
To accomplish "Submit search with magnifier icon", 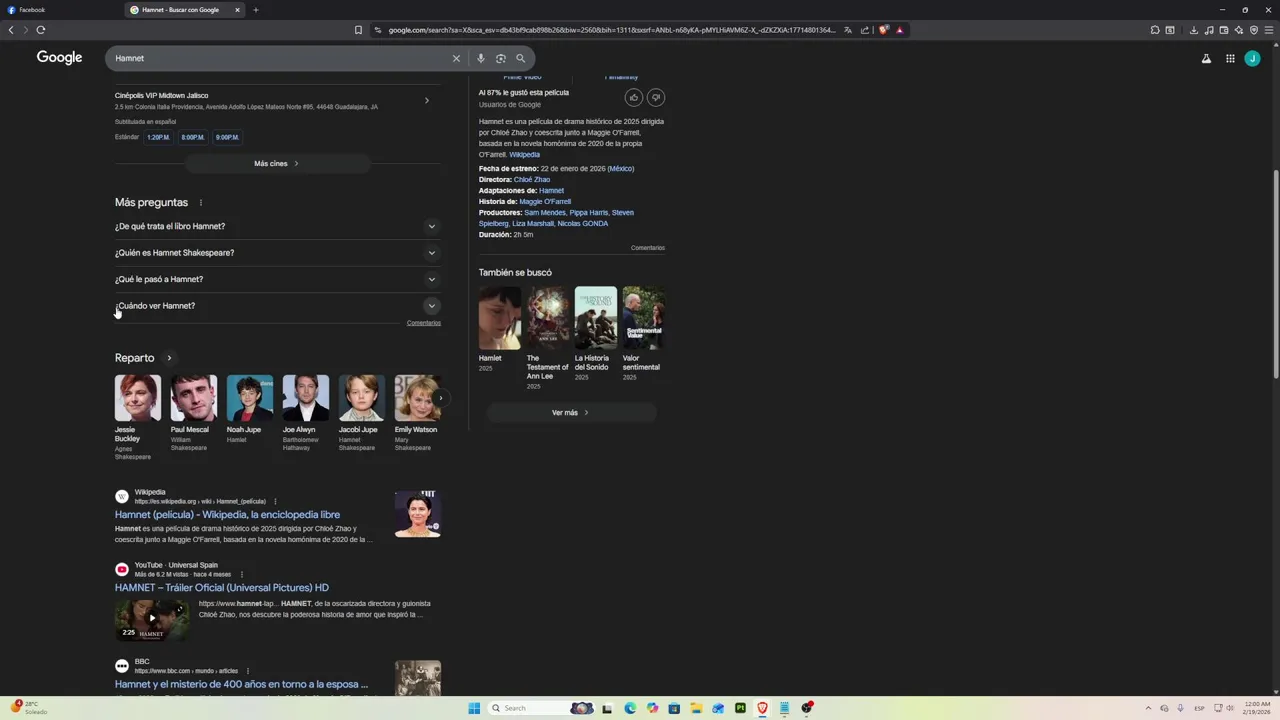I will point(520,58).
